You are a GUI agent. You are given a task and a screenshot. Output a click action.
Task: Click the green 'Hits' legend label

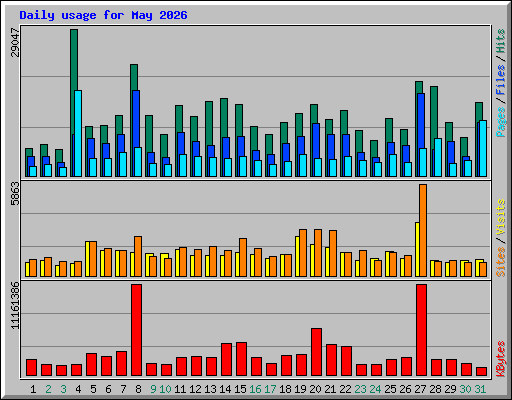[x=501, y=41]
